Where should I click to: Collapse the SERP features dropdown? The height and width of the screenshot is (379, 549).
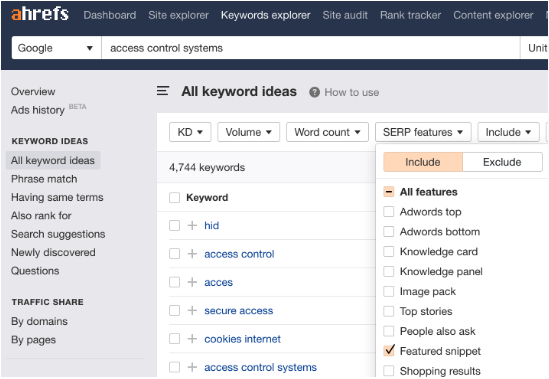coord(423,132)
